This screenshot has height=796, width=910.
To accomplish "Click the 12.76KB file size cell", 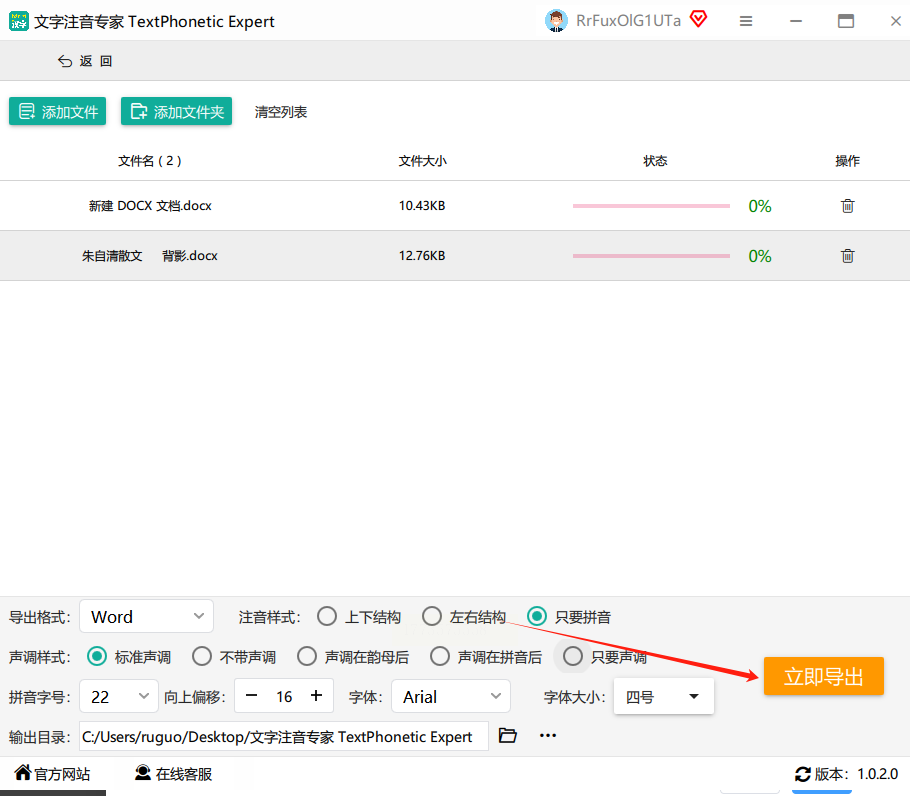I will tap(422, 256).
